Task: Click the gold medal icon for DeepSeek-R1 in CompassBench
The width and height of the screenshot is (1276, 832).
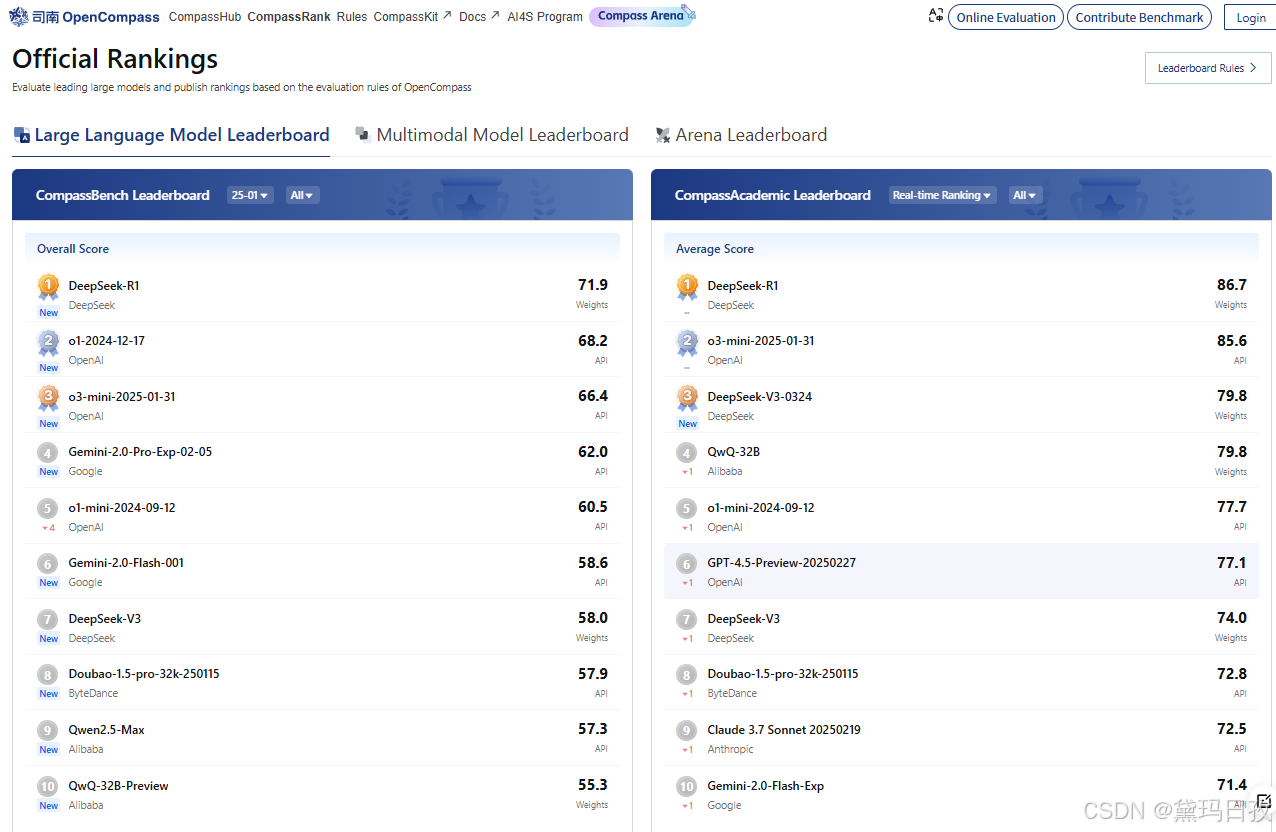Action: (48, 287)
